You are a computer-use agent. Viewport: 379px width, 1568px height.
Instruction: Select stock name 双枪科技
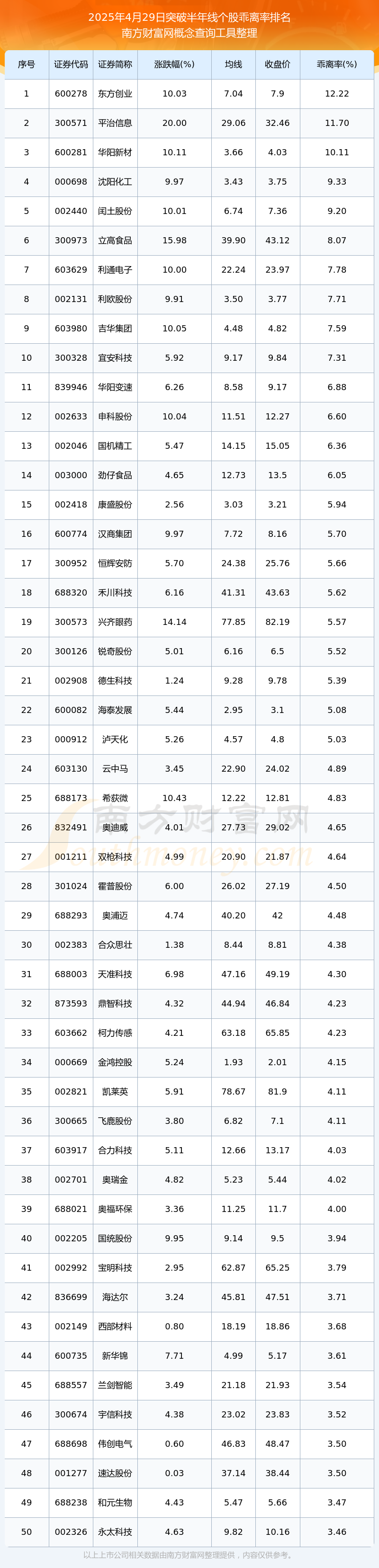115,857
